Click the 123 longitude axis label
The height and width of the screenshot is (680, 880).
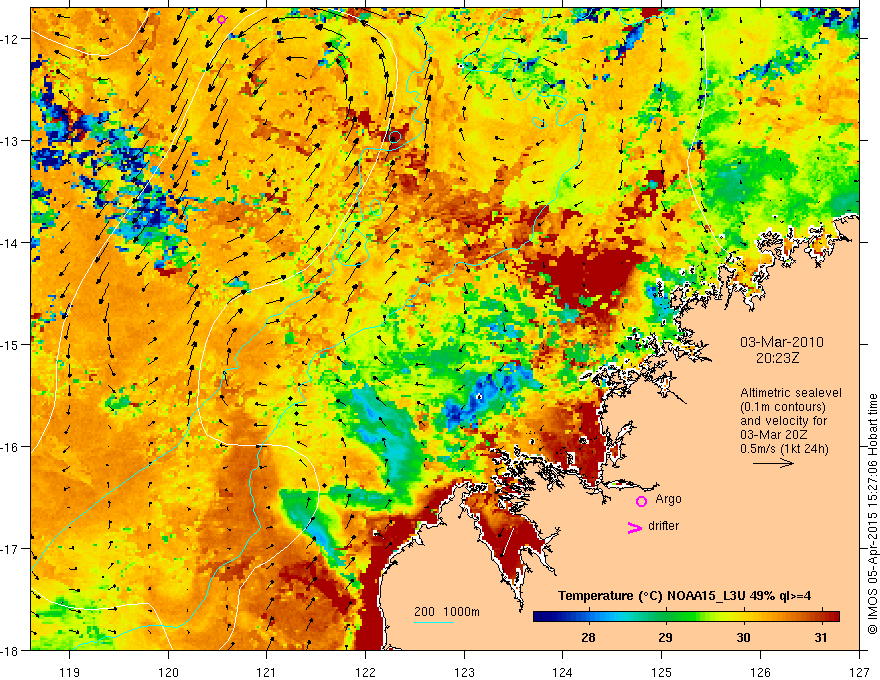[x=464, y=672]
